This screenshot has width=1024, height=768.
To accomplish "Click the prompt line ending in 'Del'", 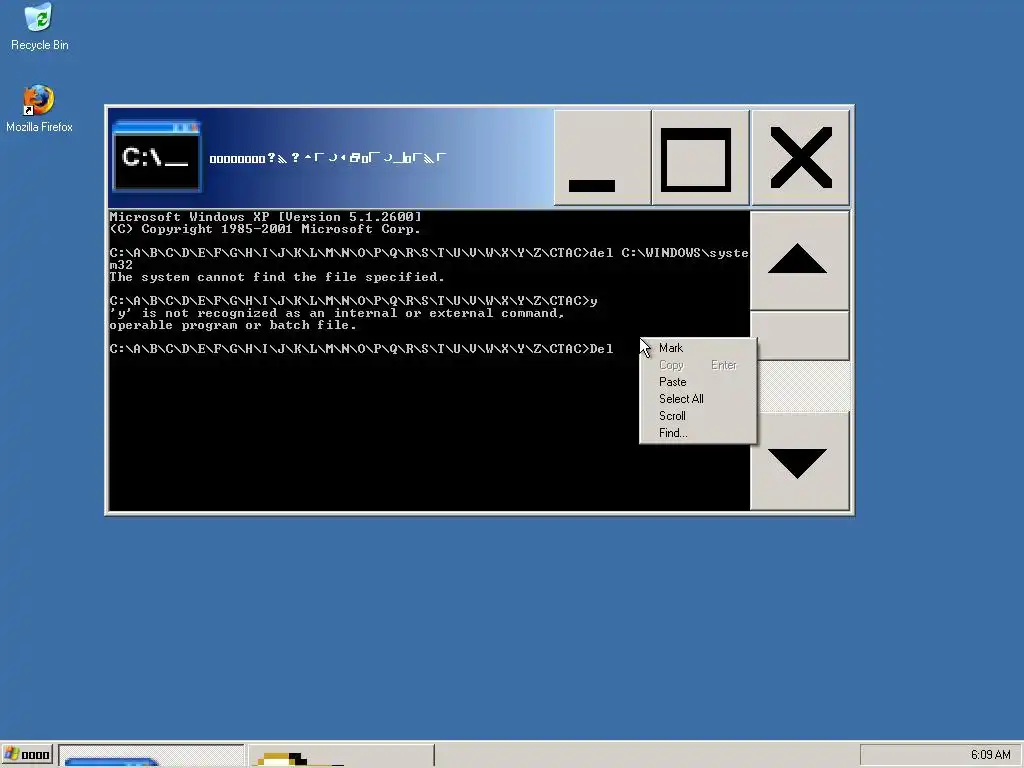I will 361,349.
